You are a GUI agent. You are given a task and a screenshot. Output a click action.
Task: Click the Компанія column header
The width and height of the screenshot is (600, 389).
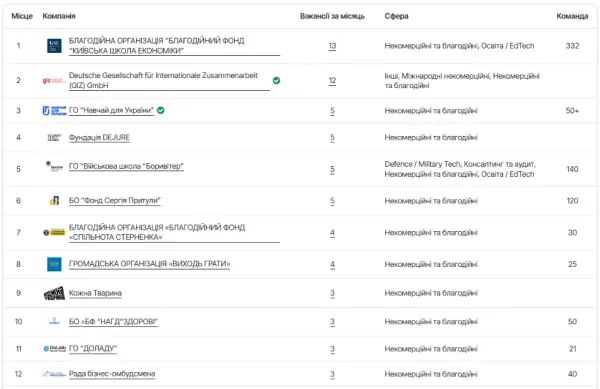pos(59,16)
